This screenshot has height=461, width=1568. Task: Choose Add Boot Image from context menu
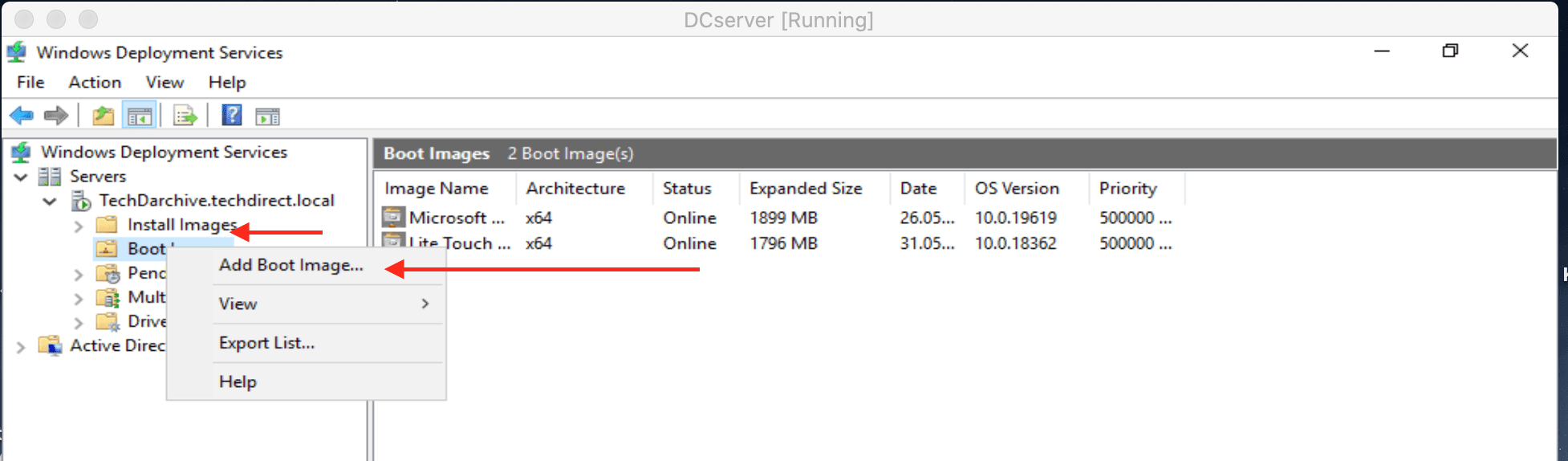[x=290, y=265]
